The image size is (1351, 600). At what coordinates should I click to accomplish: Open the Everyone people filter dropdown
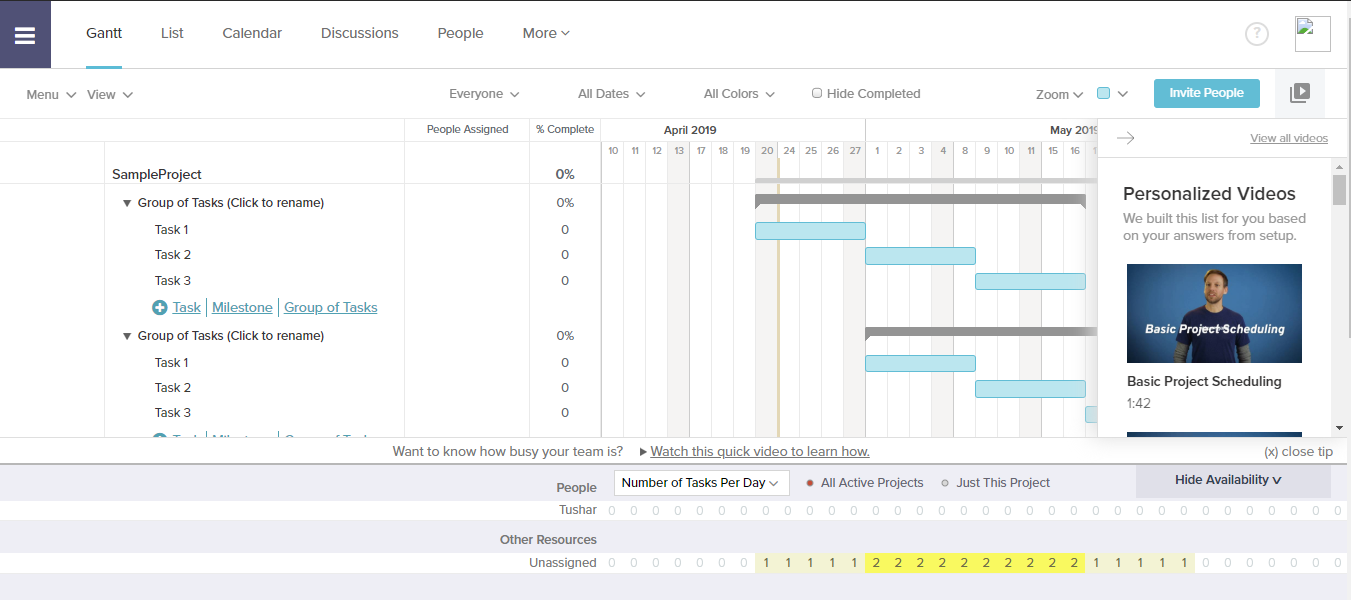pyautogui.click(x=484, y=93)
